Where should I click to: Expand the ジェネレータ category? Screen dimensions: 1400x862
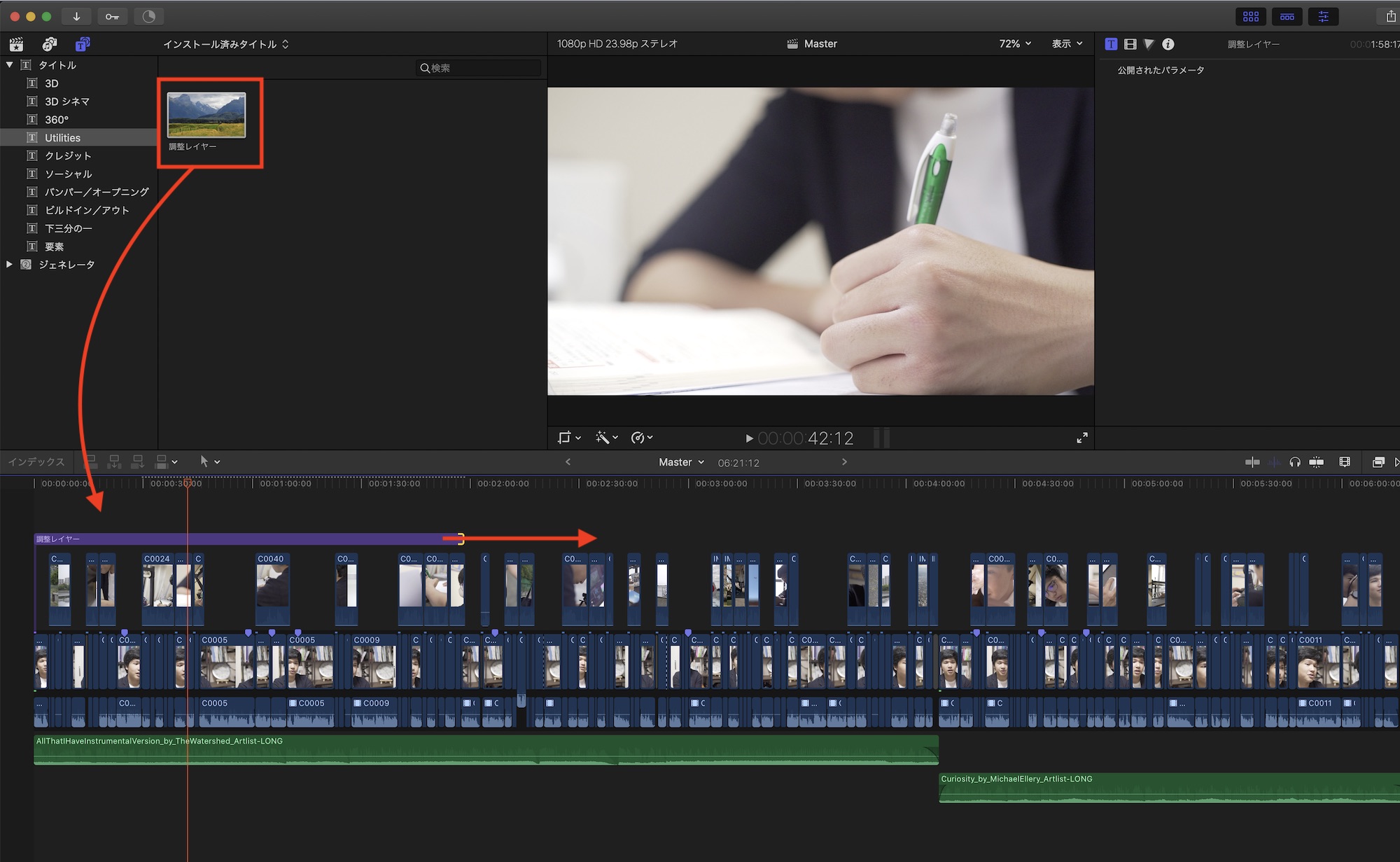(x=9, y=265)
